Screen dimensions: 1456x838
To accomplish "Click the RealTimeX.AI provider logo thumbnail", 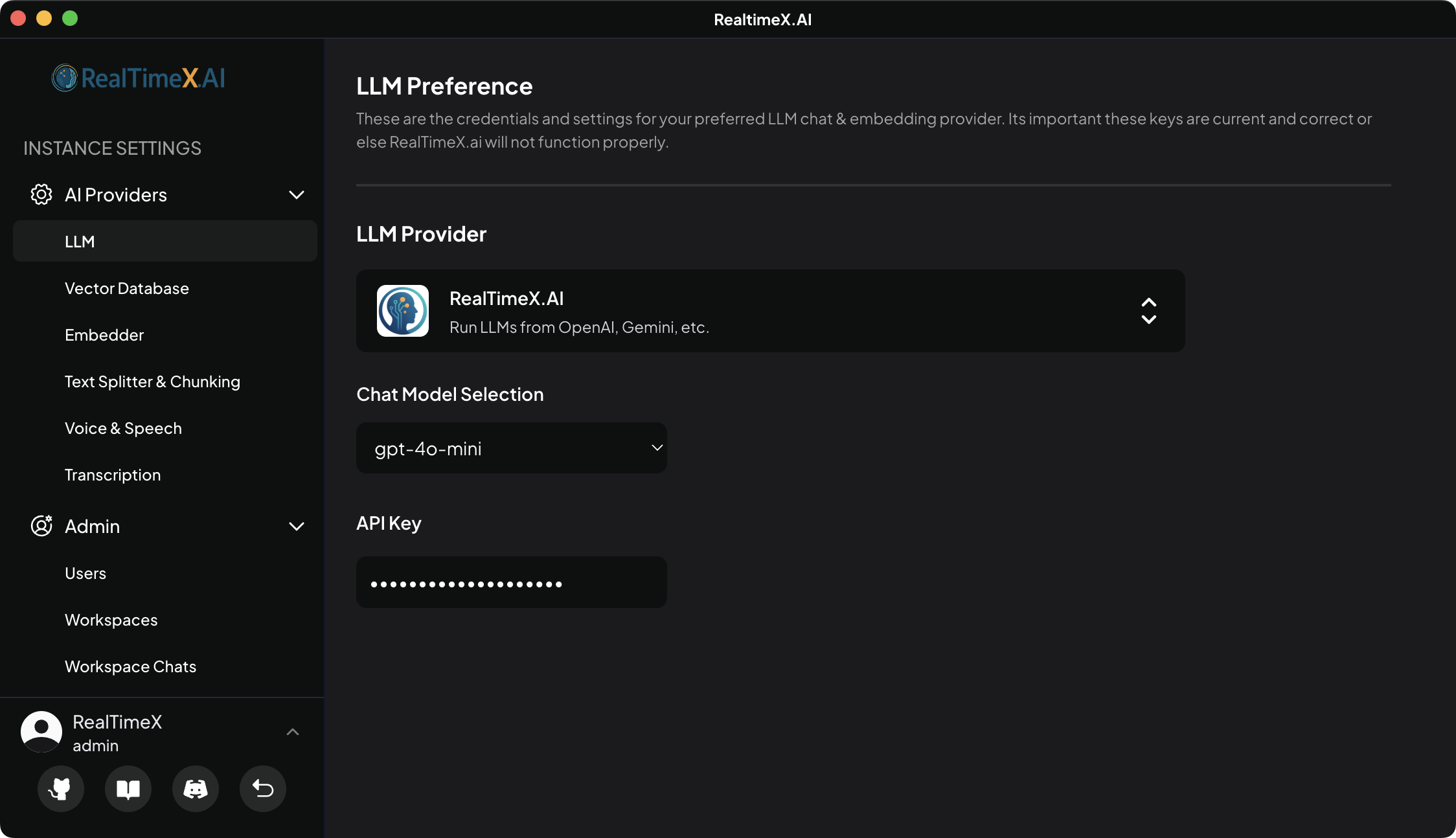I will (402, 311).
